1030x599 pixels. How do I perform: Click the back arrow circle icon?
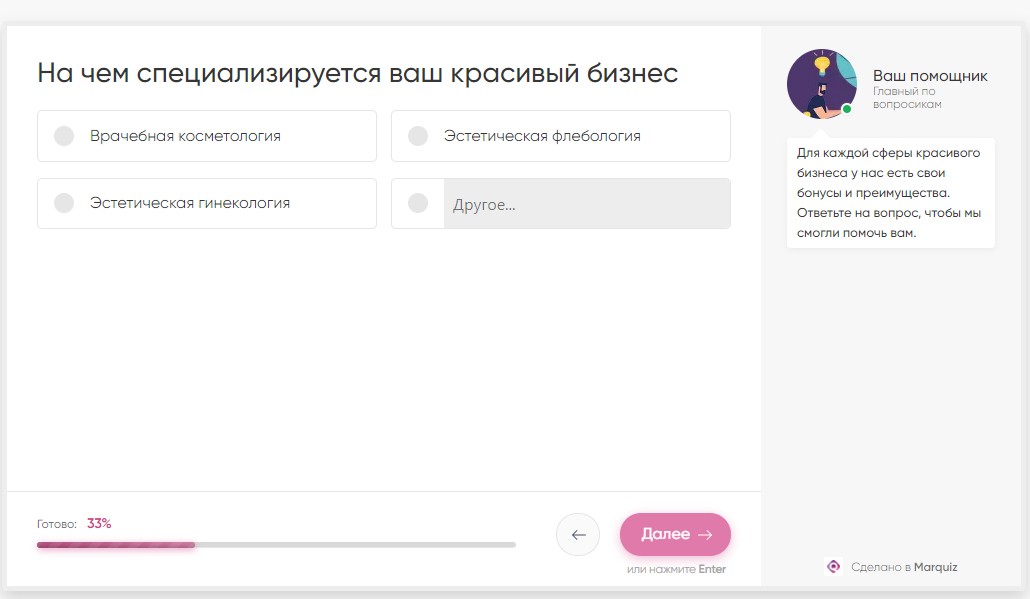tap(578, 534)
